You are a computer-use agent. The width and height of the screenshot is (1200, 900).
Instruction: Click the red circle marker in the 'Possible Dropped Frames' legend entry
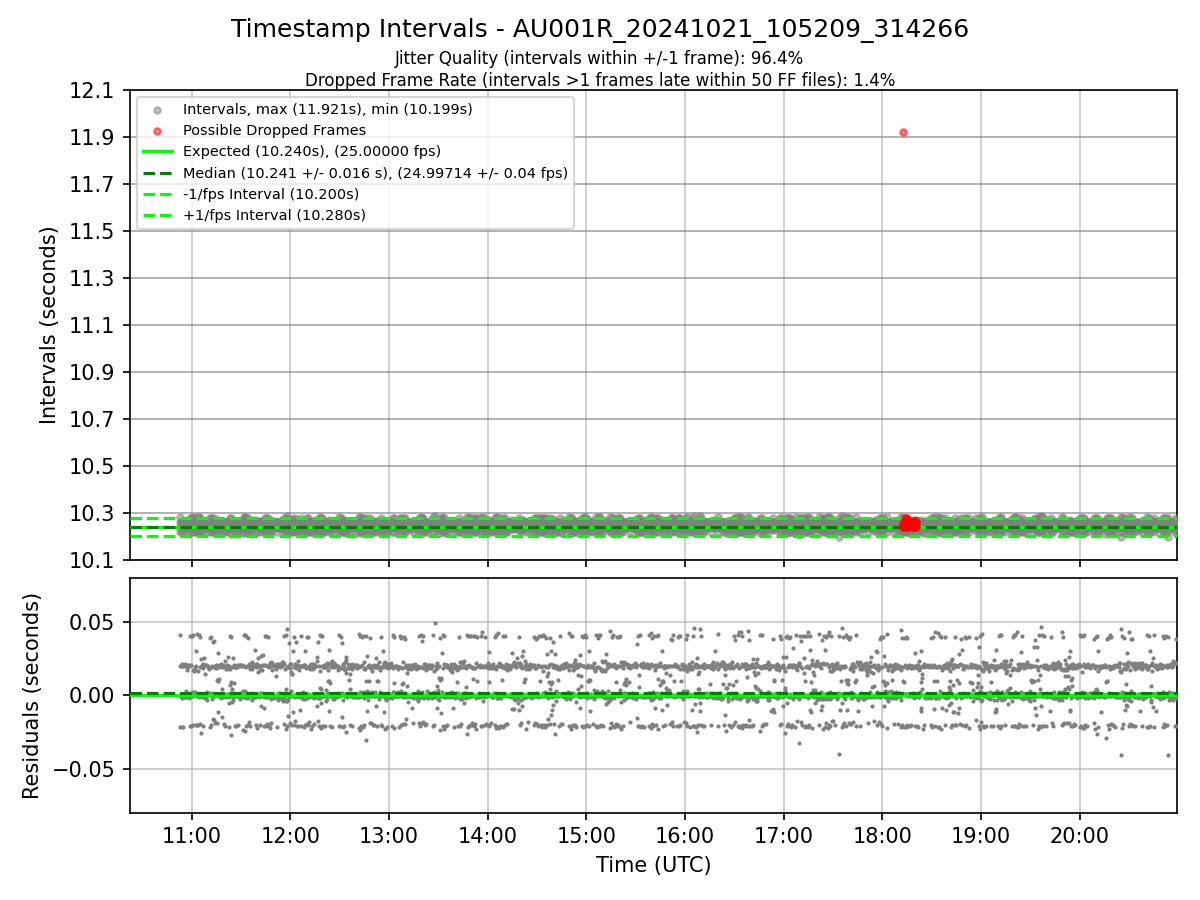pos(157,131)
